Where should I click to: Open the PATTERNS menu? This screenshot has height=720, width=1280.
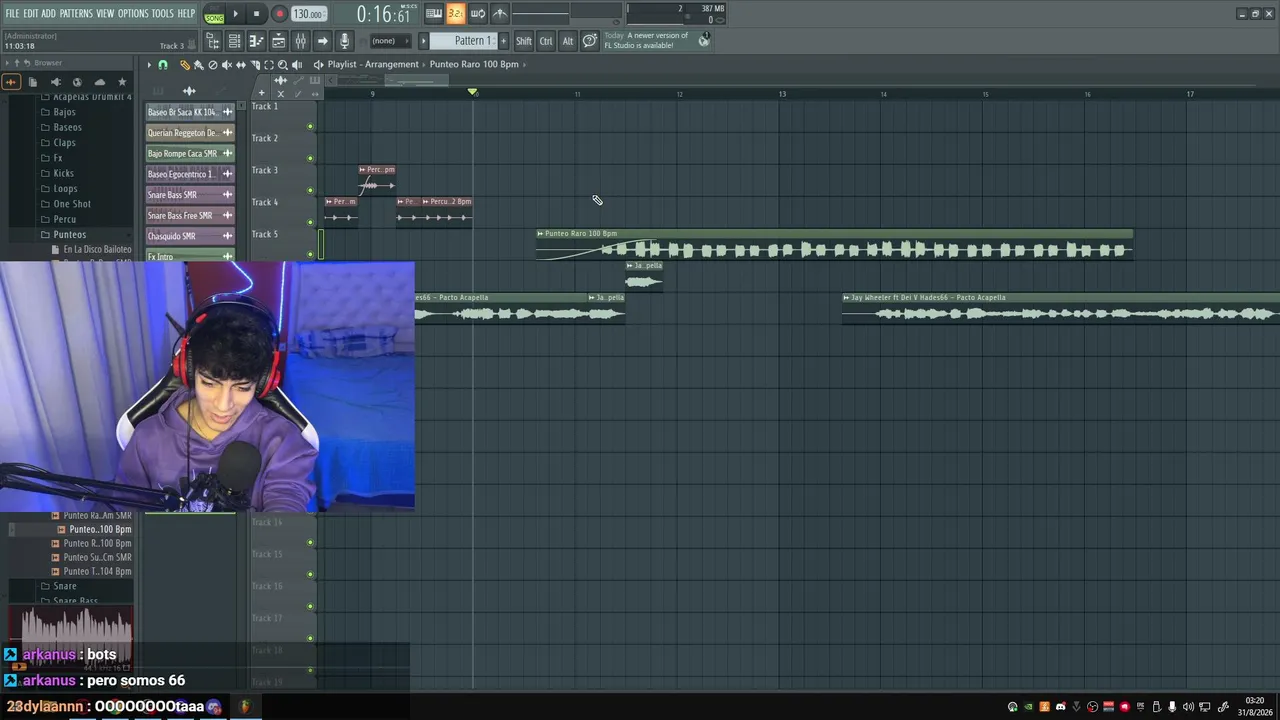click(x=76, y=14)
